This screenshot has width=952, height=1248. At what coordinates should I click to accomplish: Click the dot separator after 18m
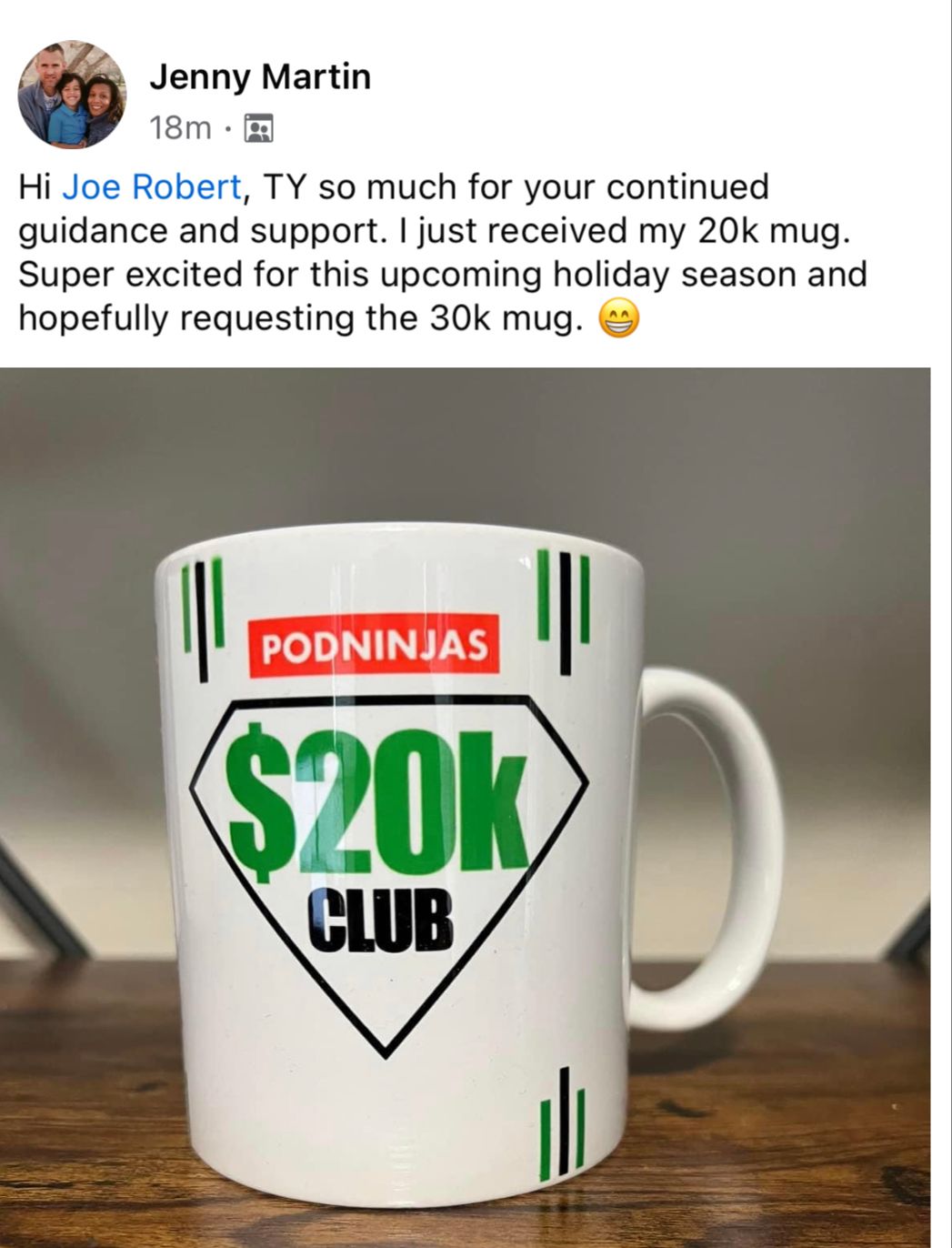226,130
